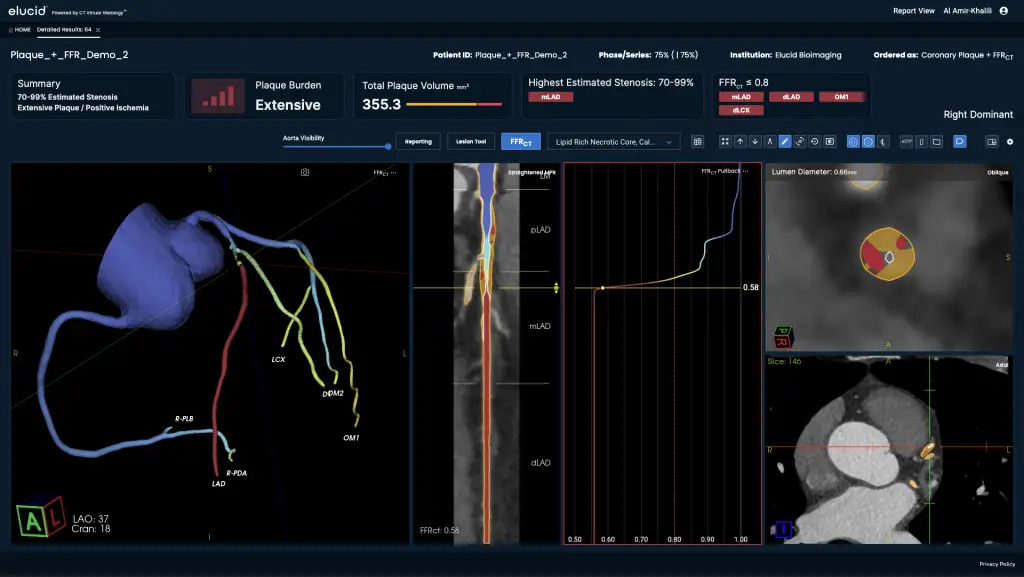This screenshot has height=577, width=1024.
Task: Click the yellow point on FFRct pullback curve
Action: pyautogui.click(x=602, y=288)
